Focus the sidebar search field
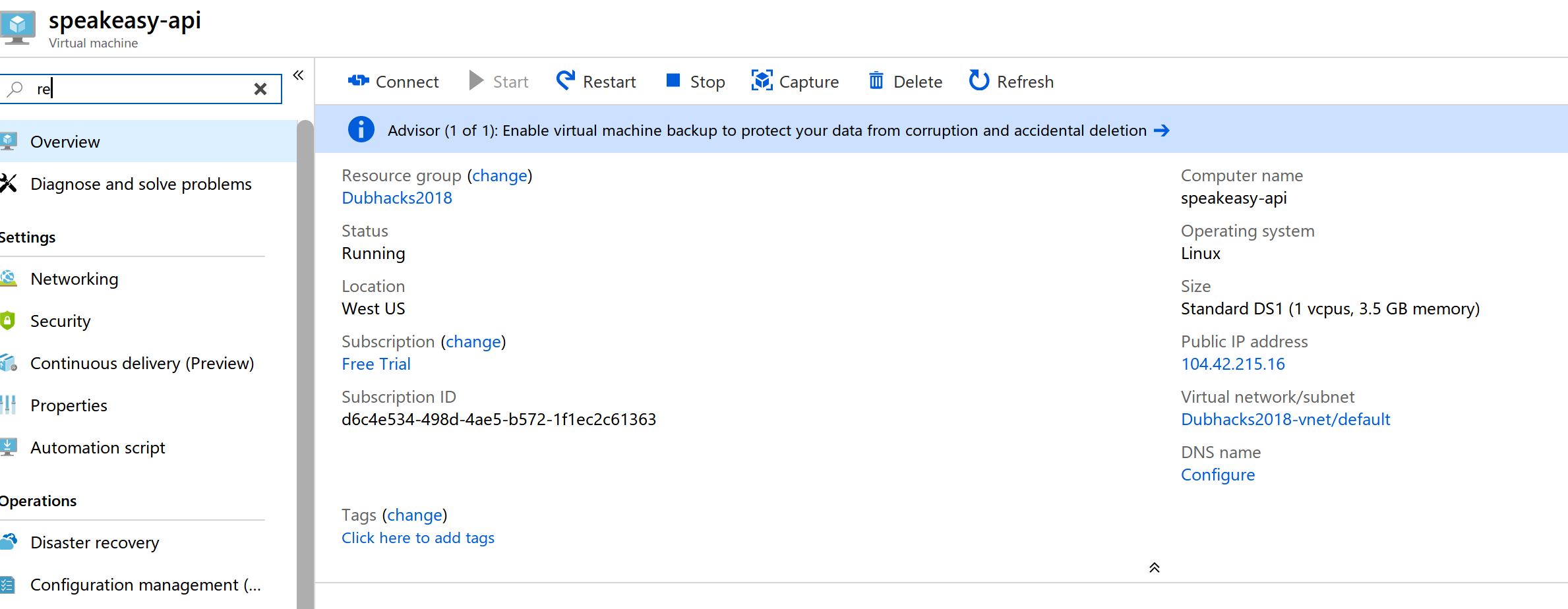The width and height of the screenshot is (1568, 609). (142, 89)
